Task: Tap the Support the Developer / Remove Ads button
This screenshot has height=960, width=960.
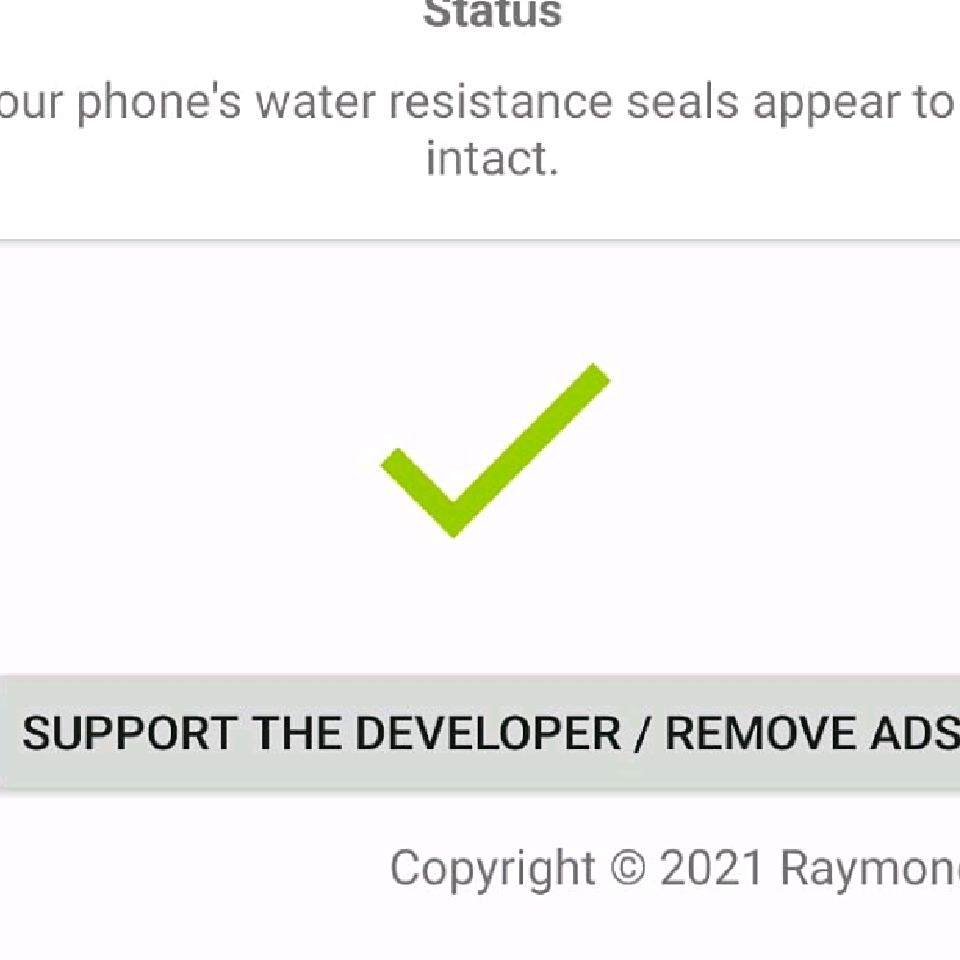Action: click(x=480, y=733)
